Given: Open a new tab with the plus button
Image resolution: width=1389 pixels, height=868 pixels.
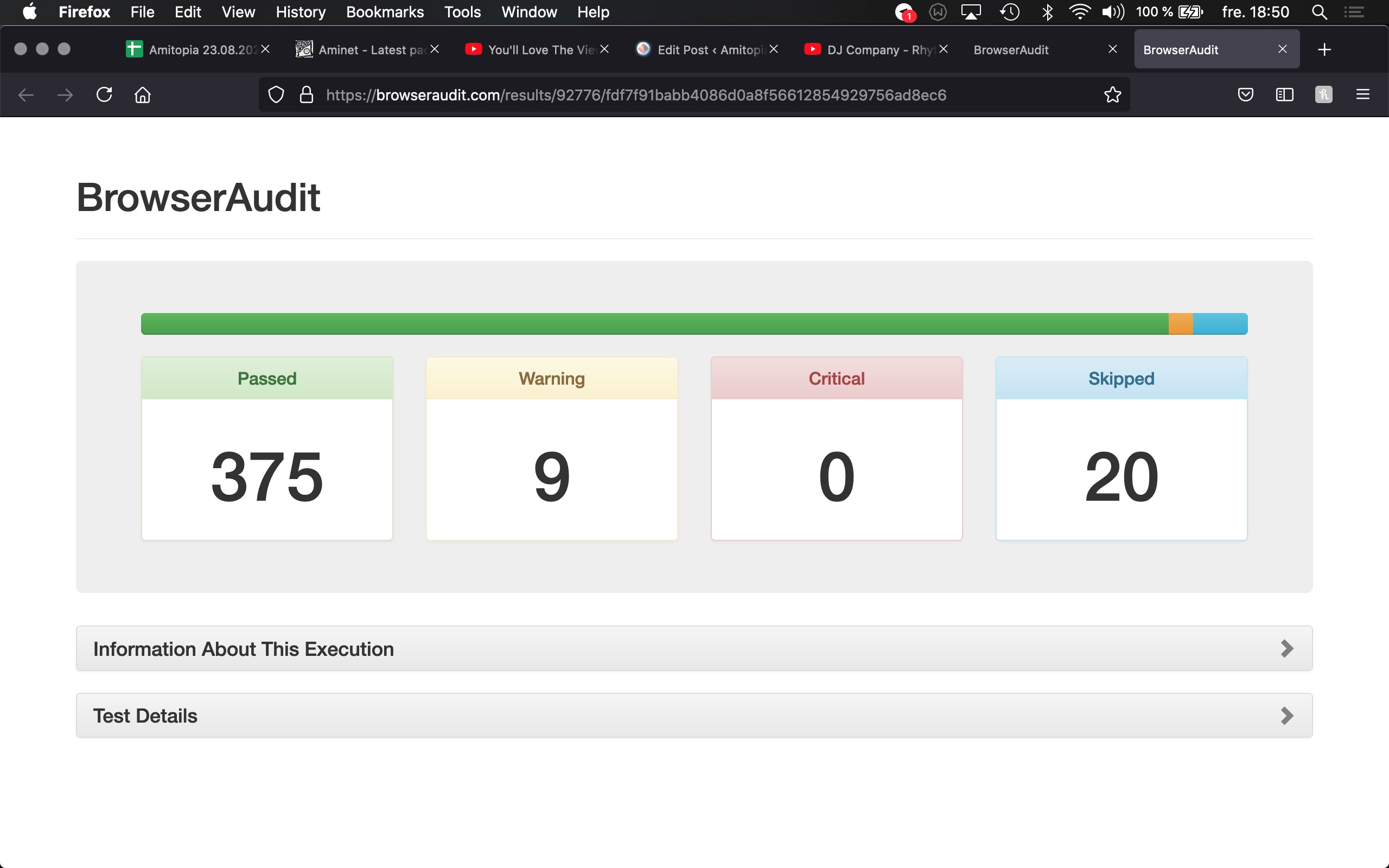Looking at the screenshot, I should (x=1324, y=50).
